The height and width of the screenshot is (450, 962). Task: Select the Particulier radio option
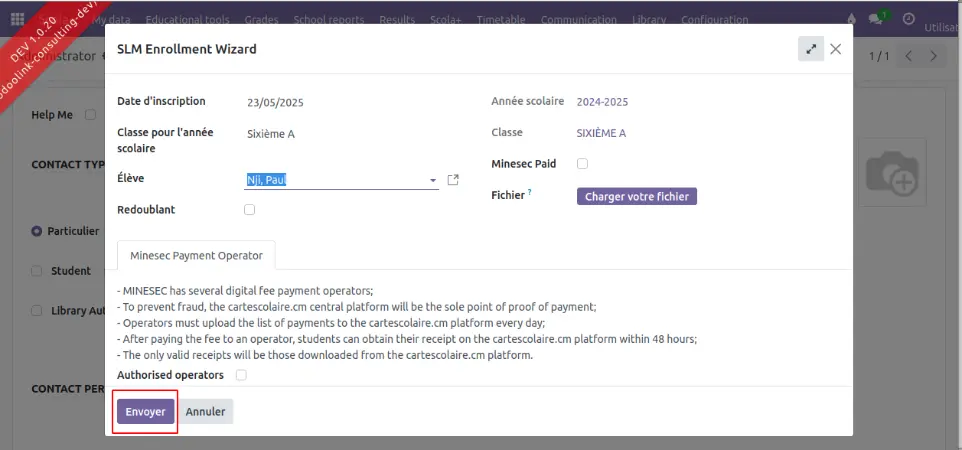click(x=37, y=231)
